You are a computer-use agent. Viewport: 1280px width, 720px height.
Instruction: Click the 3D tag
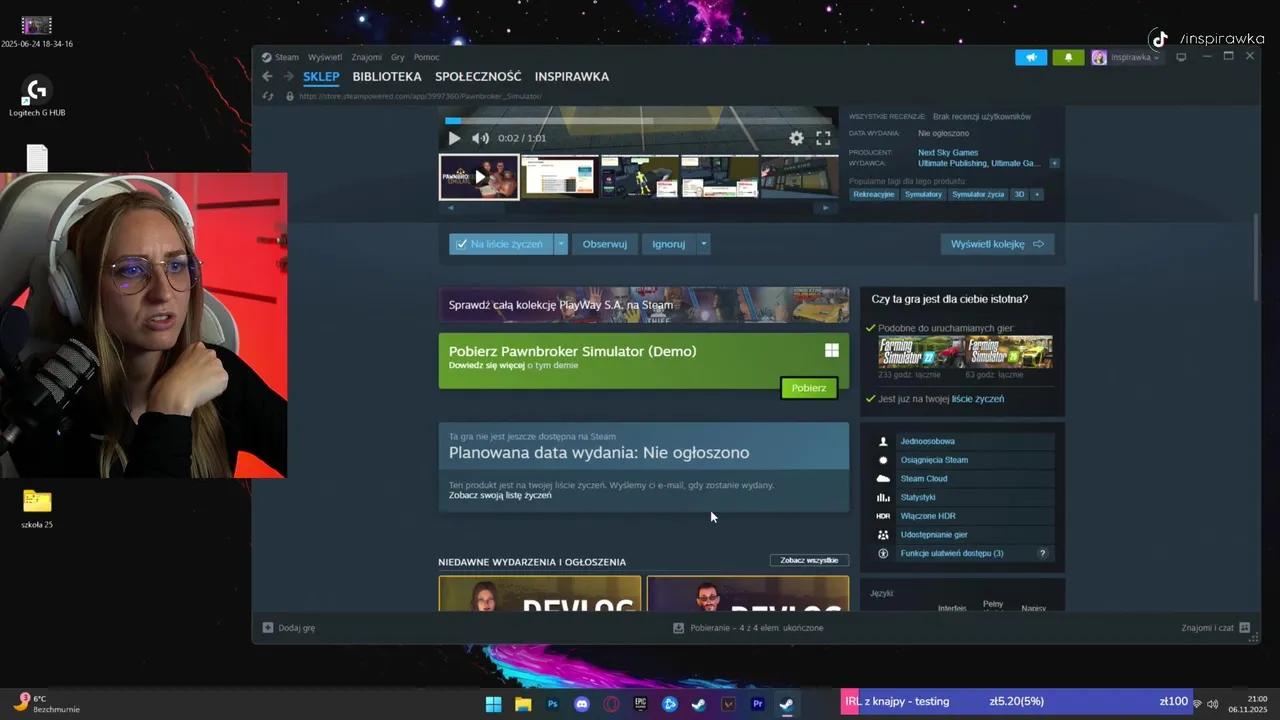click(1020, 194)
